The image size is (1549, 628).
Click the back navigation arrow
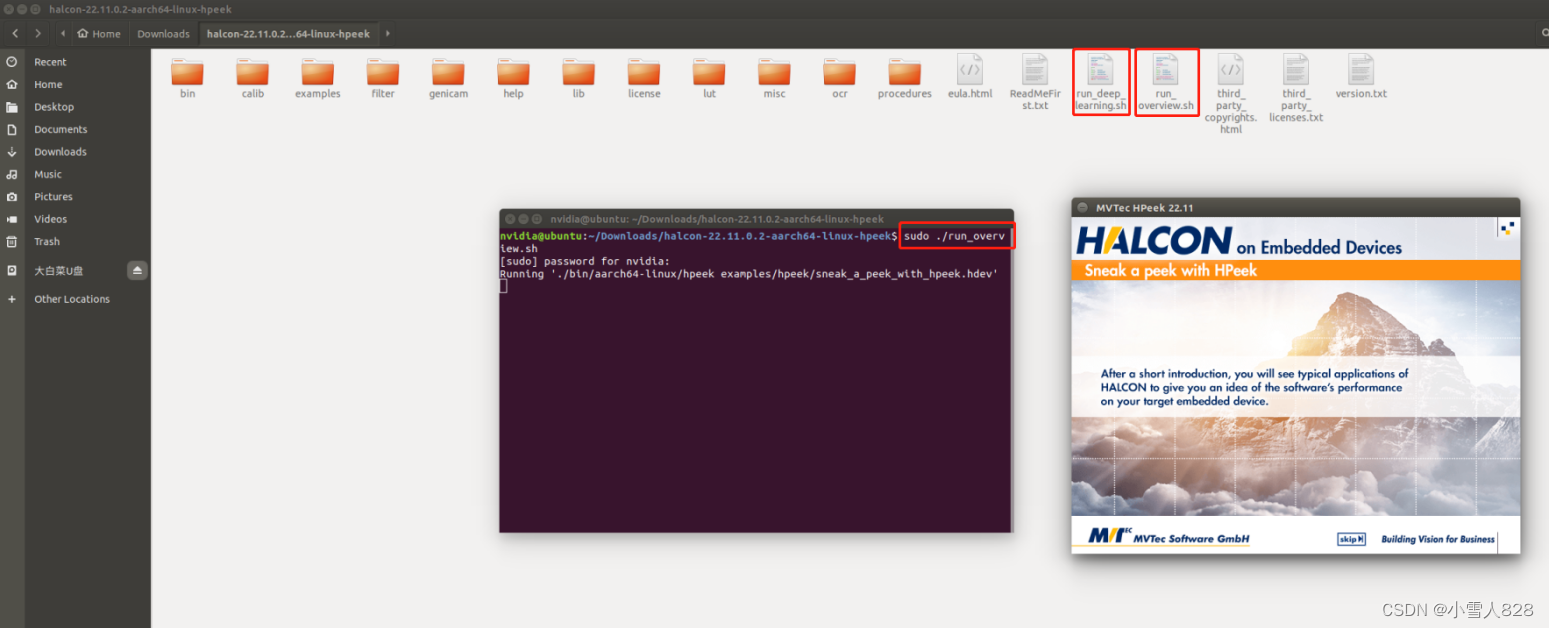pos(14,32)
